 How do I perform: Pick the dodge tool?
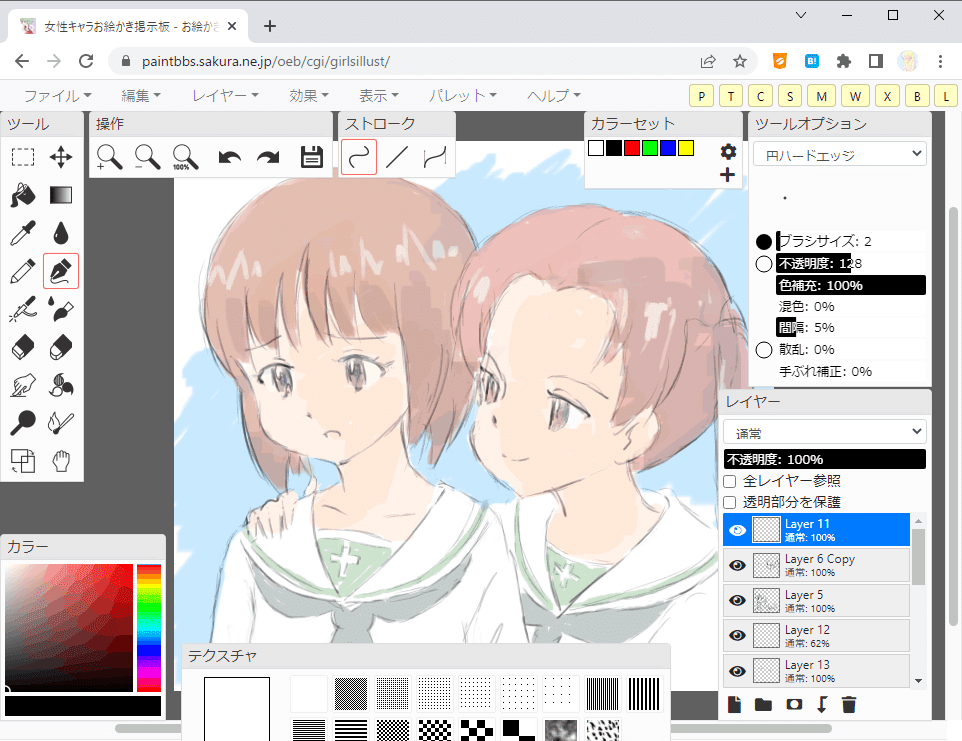click(x=23, y=423)
